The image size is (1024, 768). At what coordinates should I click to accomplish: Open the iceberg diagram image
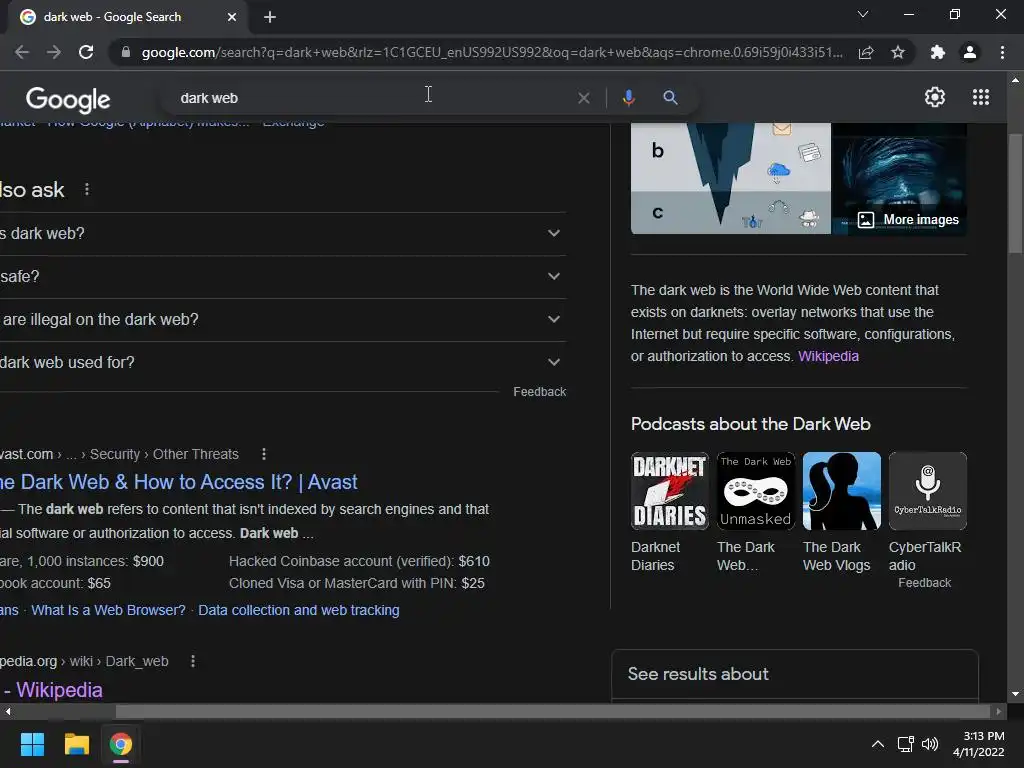(730, 178)
